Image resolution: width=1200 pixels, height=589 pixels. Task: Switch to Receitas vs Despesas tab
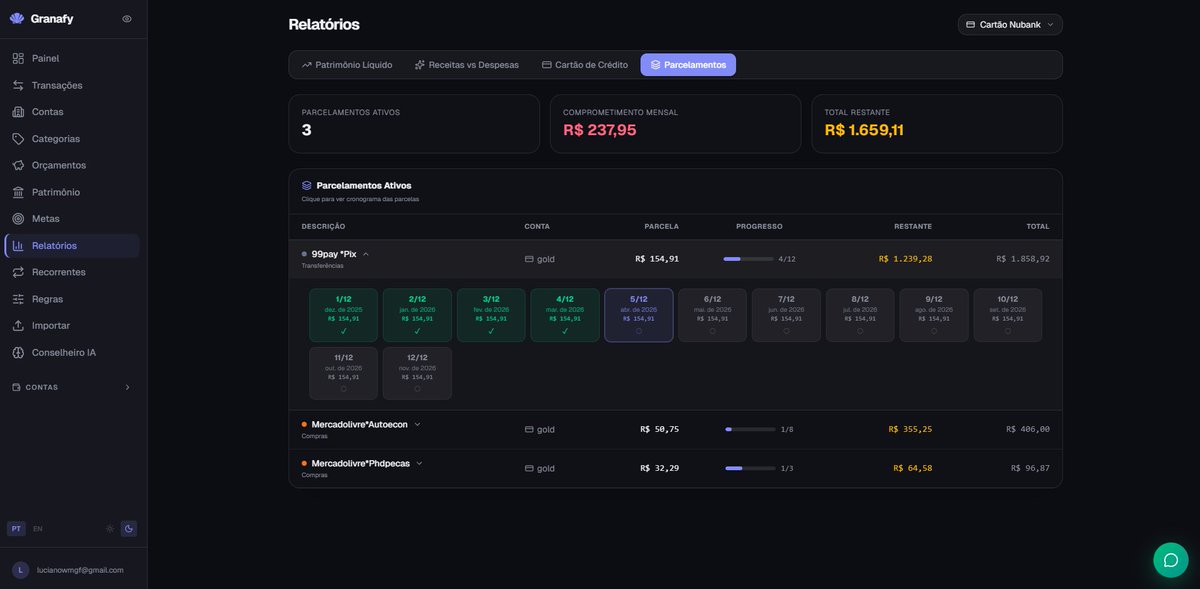pyautogui.click(x=466, y=65)
